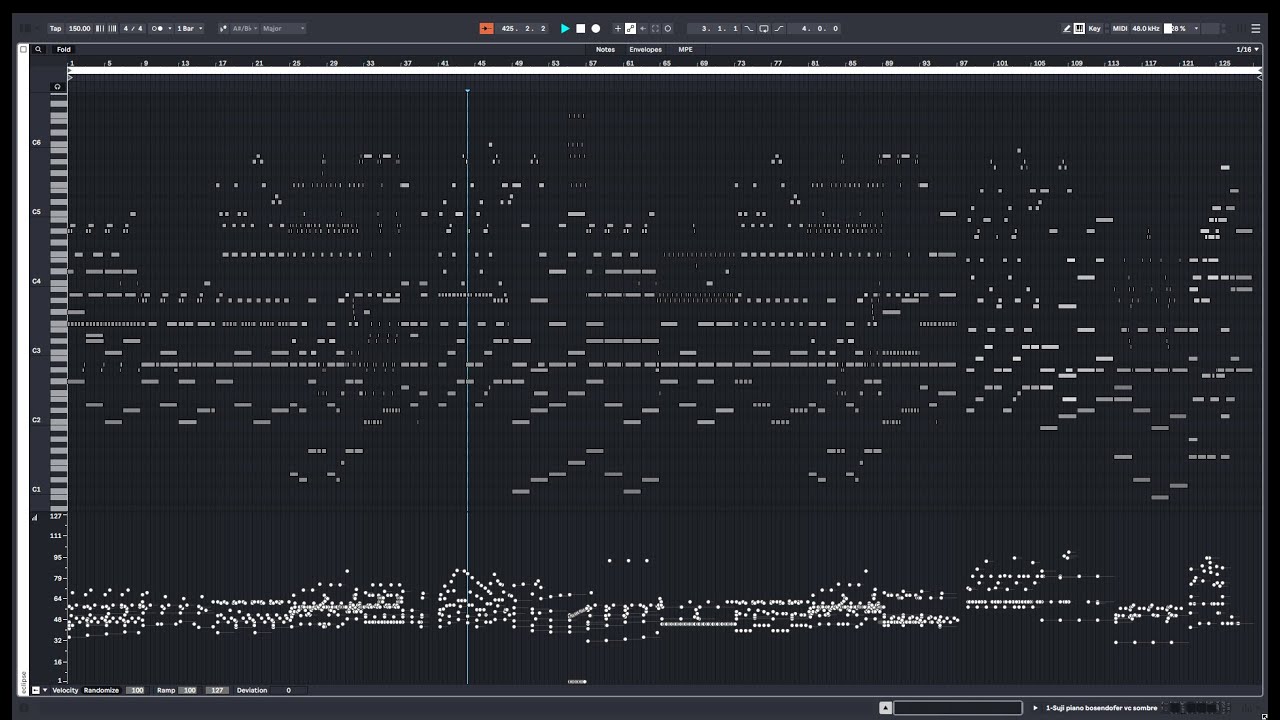The height and width of the screenshot is (720, 1280).
Task: Open the hamburger menu icon at top right
Action: 1256,28
